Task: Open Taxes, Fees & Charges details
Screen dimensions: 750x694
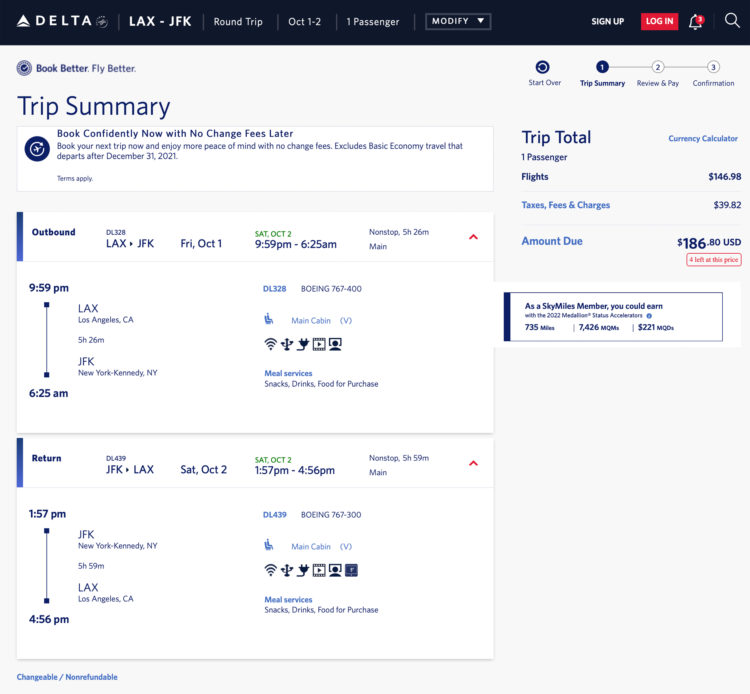Action: (565, 205)
